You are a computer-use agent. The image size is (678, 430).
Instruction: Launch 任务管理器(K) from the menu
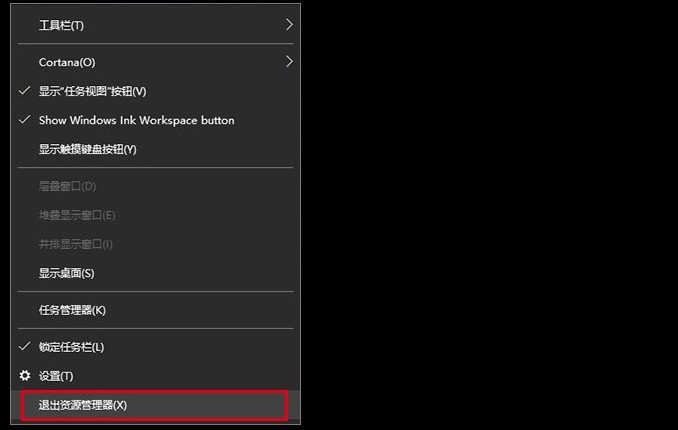[x=72, y=310]
